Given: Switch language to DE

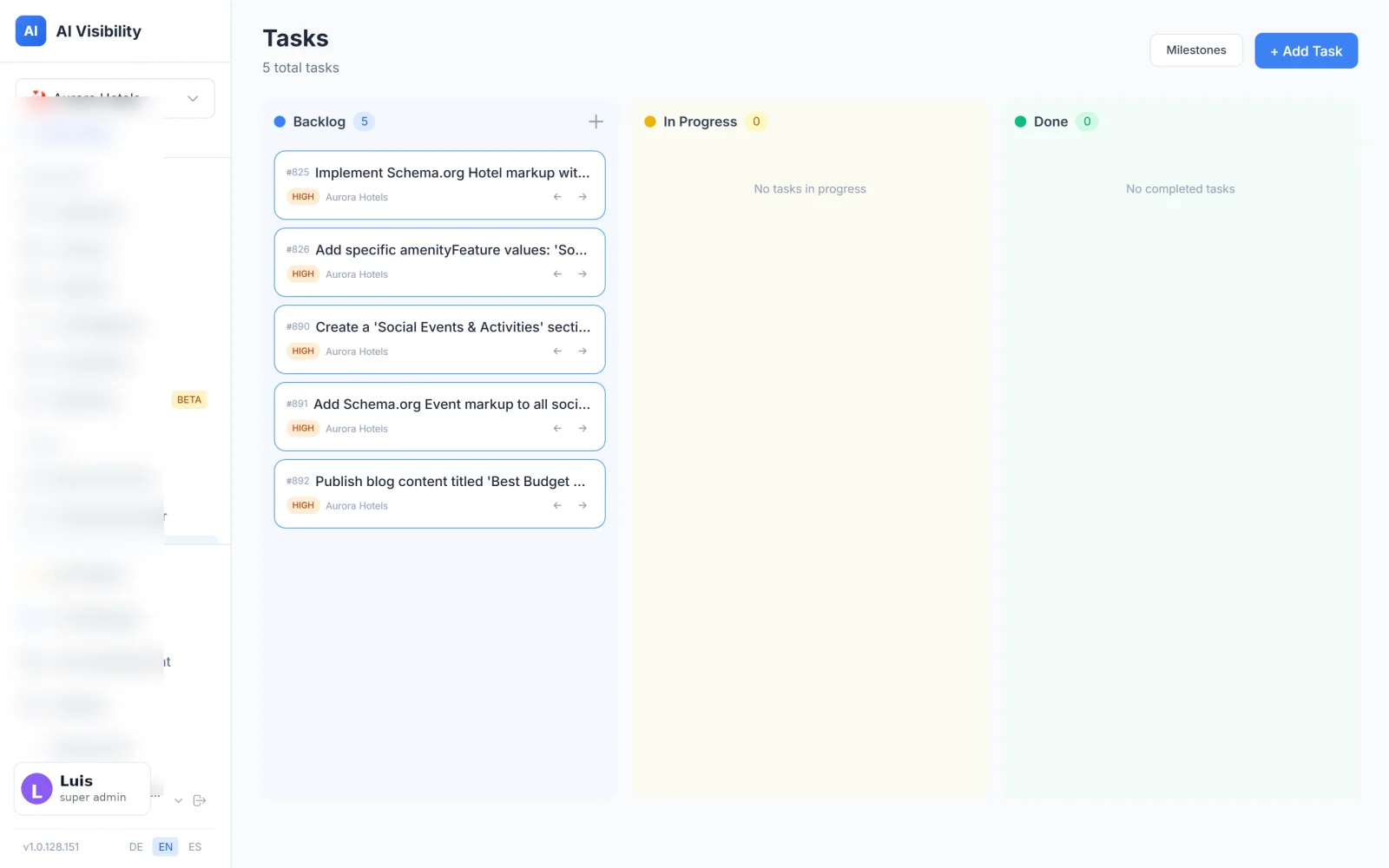Looking at the screenshot, I should 136,847.
